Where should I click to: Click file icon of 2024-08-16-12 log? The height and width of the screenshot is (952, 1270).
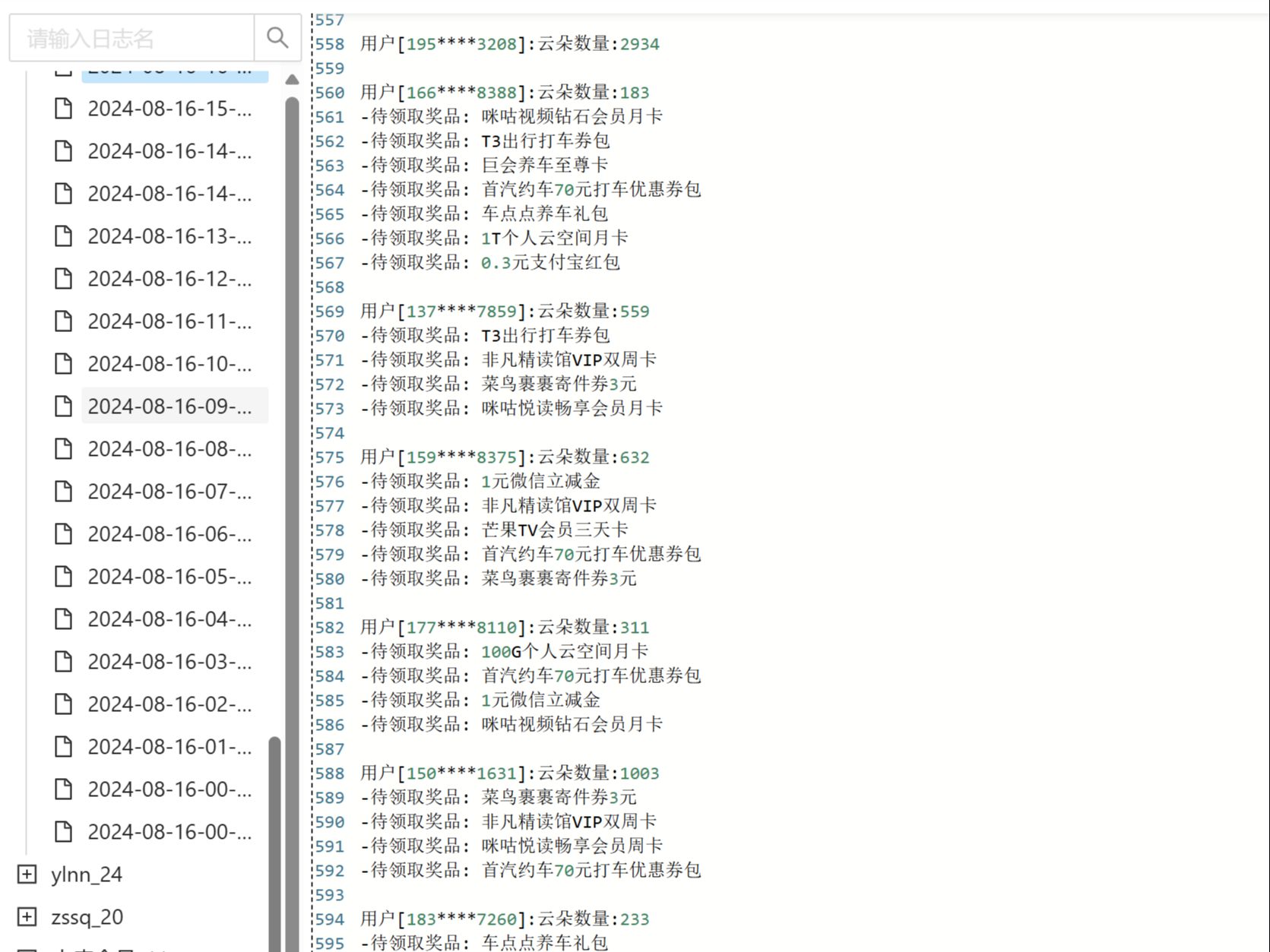64,279
